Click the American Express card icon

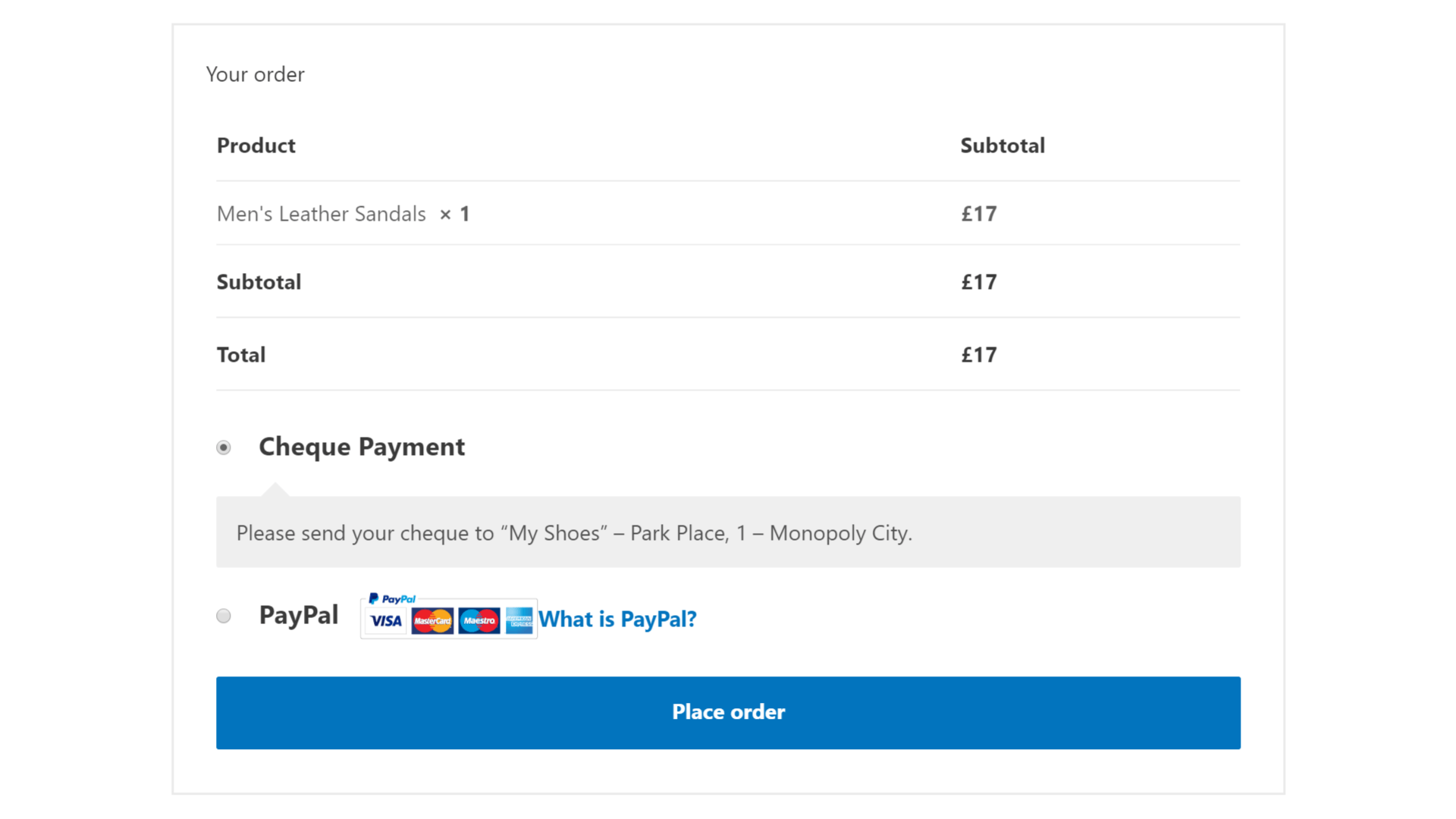coord(519,621)
